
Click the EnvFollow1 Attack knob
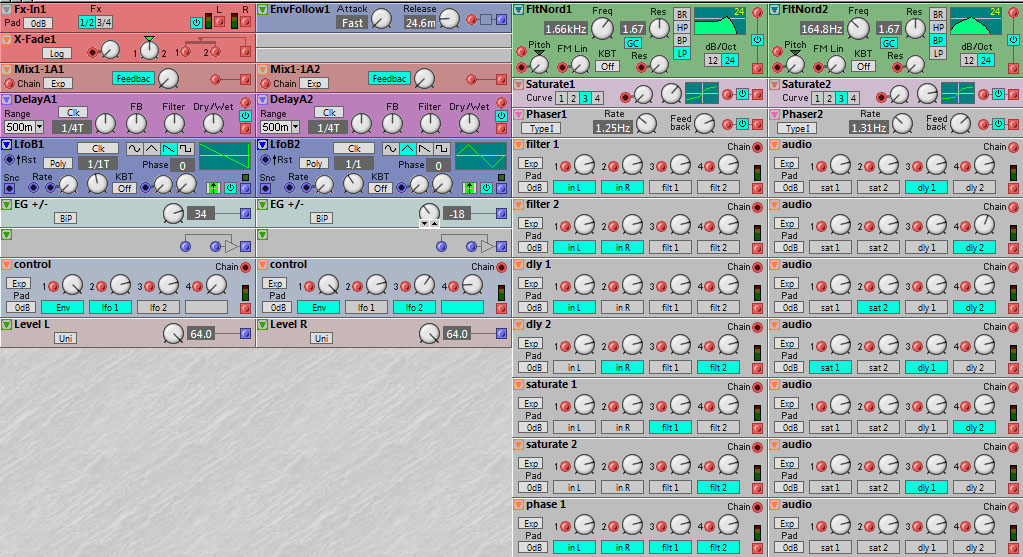coord(381,20)
